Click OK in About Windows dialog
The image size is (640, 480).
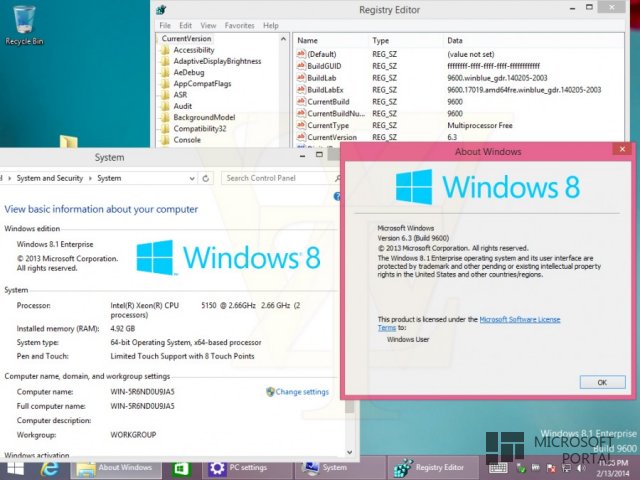(602, 382)
